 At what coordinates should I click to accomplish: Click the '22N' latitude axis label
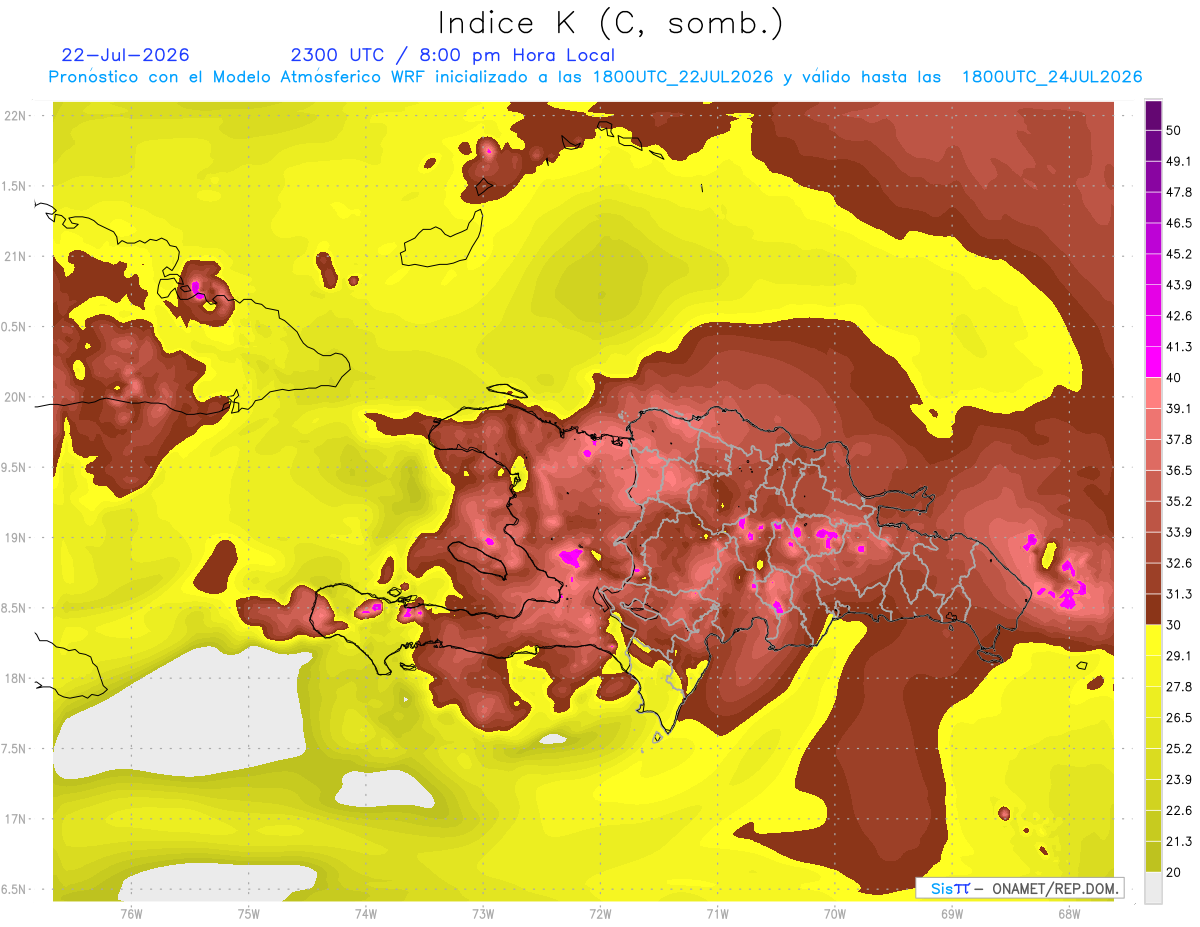tap(15, 116)
